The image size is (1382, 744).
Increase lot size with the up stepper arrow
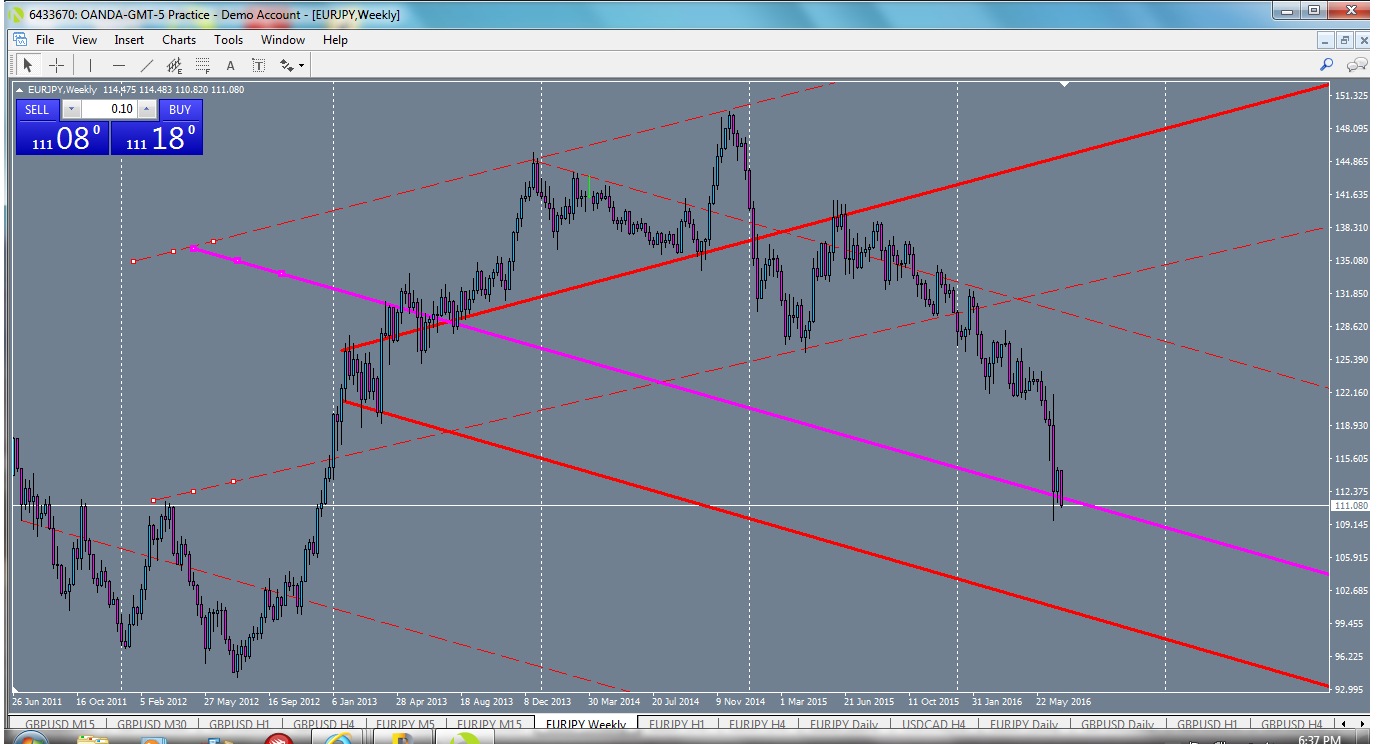(x=148, y=109)
